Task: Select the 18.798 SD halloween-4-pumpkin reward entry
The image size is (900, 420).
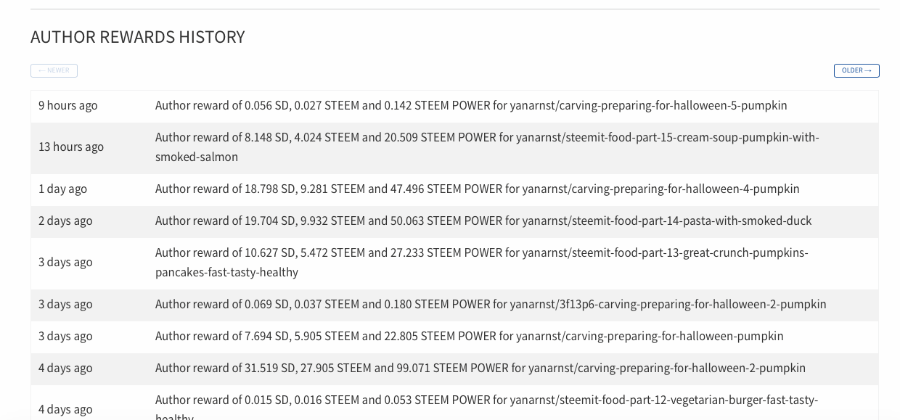Action: pos(477,188)
